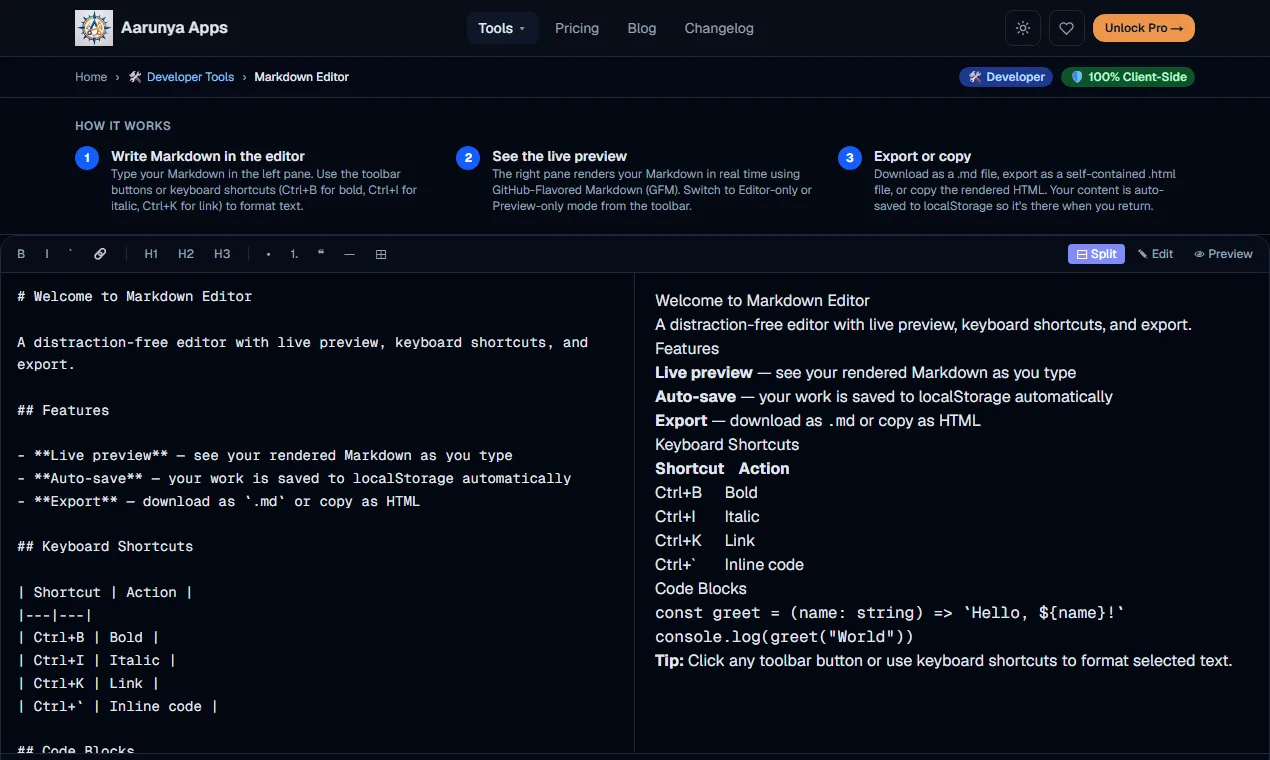The height and width of the screenshot is (760, 1270).
Task: Click 'Ctrl+K' cell in preview table
Action: (x=678, y=540)
